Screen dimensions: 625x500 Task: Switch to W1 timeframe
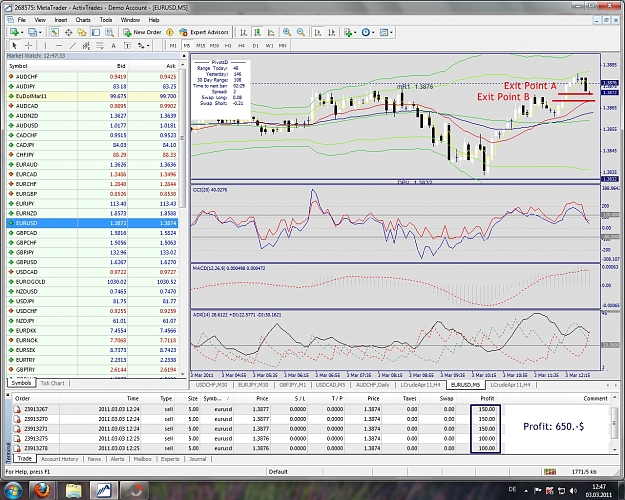(x=269, y=45)
